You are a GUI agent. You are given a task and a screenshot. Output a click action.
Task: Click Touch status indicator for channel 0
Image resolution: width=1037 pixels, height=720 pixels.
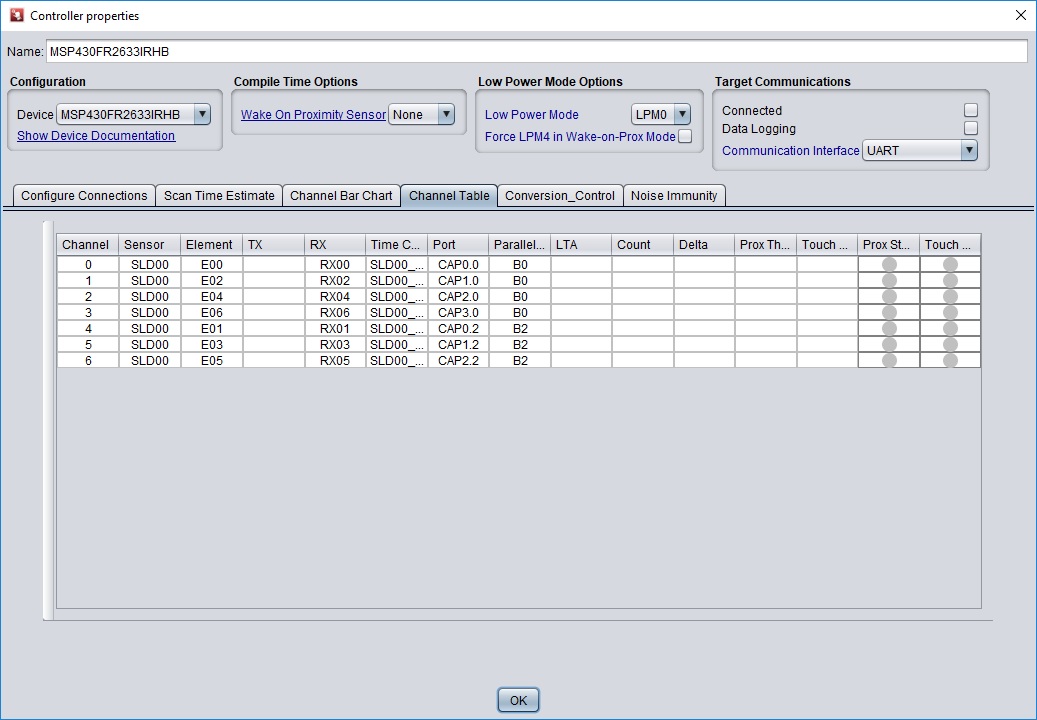[950, 264]
